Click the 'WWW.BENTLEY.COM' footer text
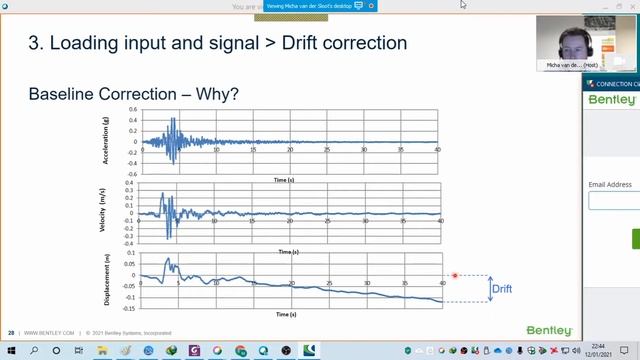This screenshot has height=360, width=640. 49,333
